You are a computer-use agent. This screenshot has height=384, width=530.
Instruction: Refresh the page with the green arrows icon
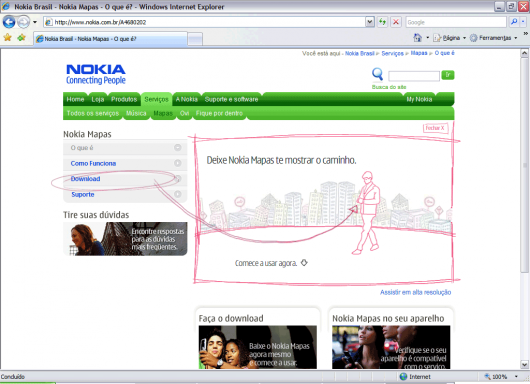(382, 22)
